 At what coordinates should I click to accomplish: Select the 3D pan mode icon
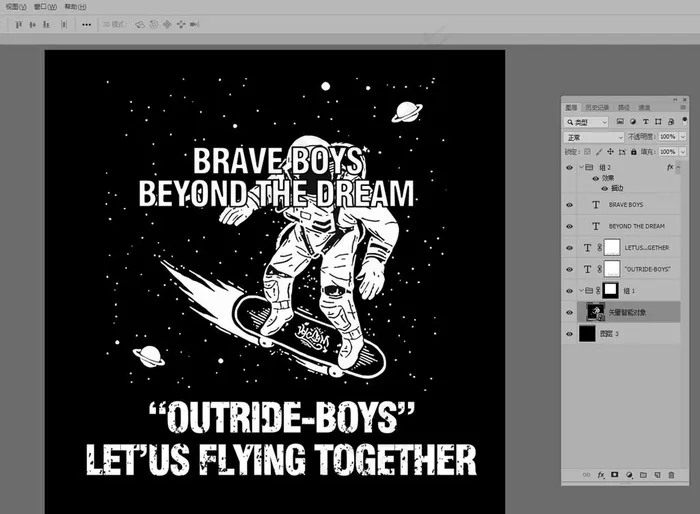click(167, 25)
